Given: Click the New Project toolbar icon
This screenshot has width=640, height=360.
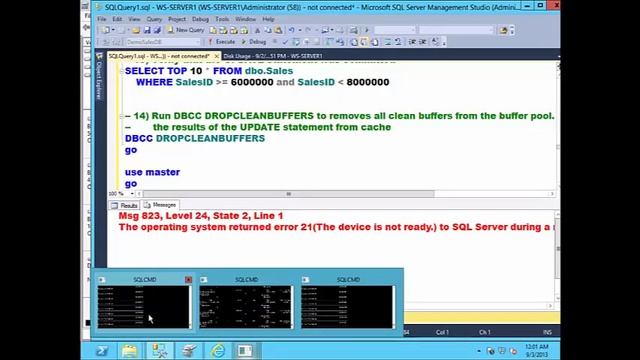Looking at the screenshot, I should pyautogui.click(x=106, y=30).
